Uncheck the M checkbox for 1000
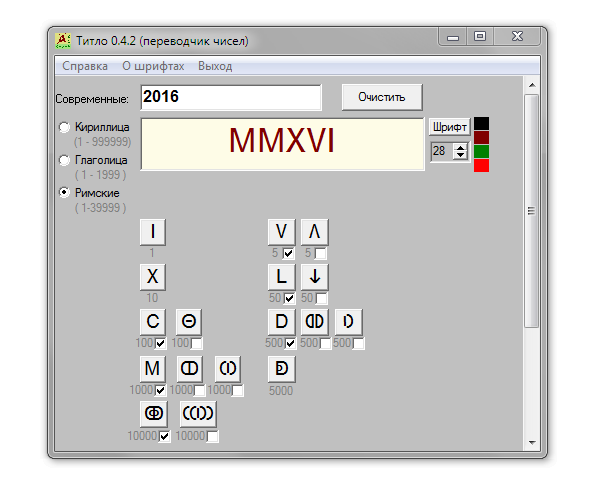The width and height of the screenshot is (600, 486). click(160, 390)
